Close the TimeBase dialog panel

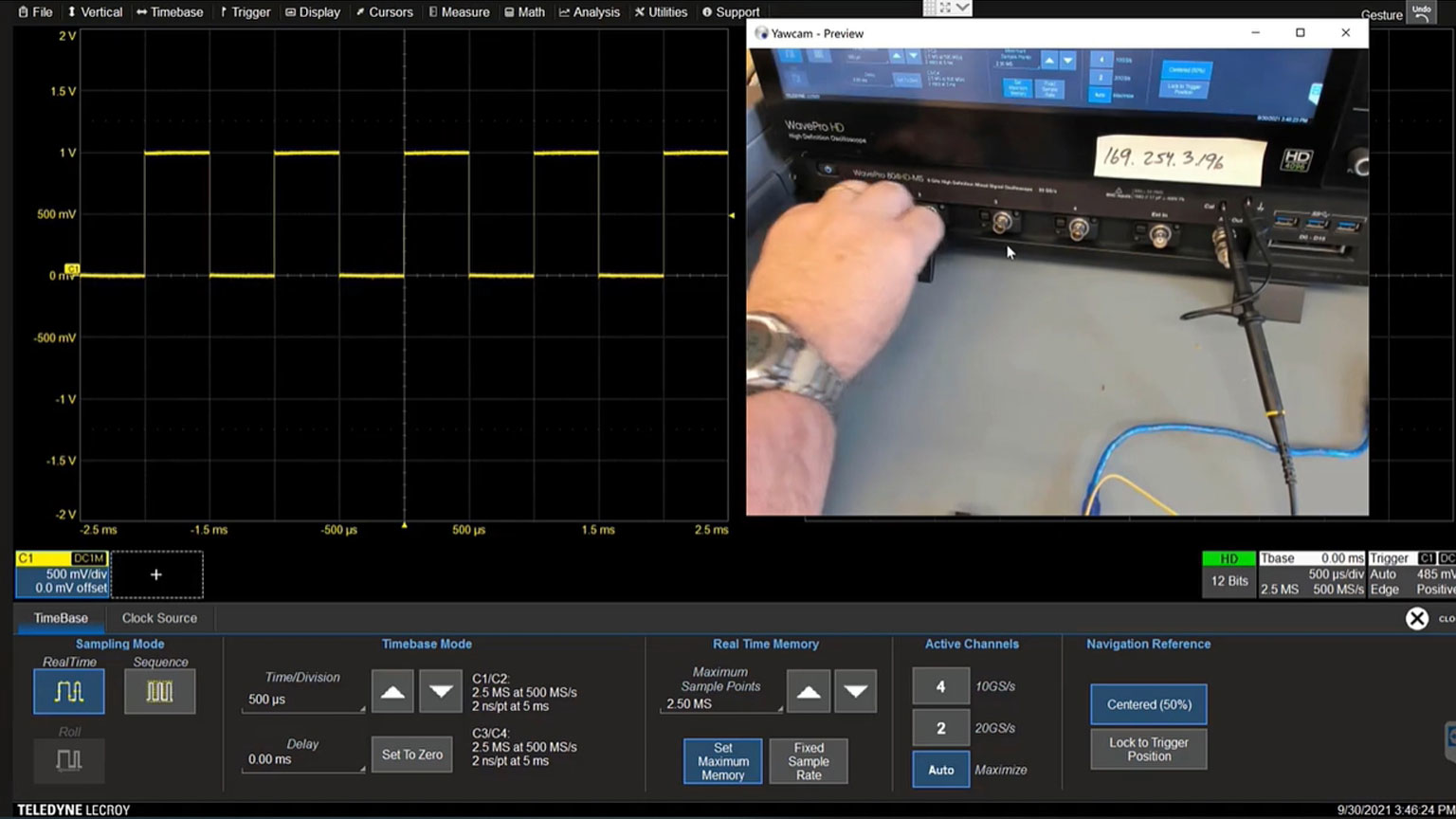(x=1416, y=619)
